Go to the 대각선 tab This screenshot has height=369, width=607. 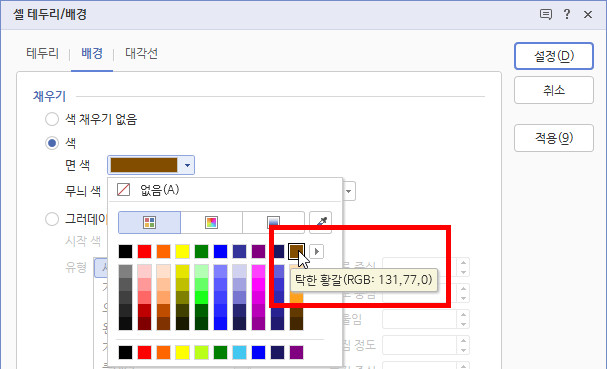[x=141, y=53]
